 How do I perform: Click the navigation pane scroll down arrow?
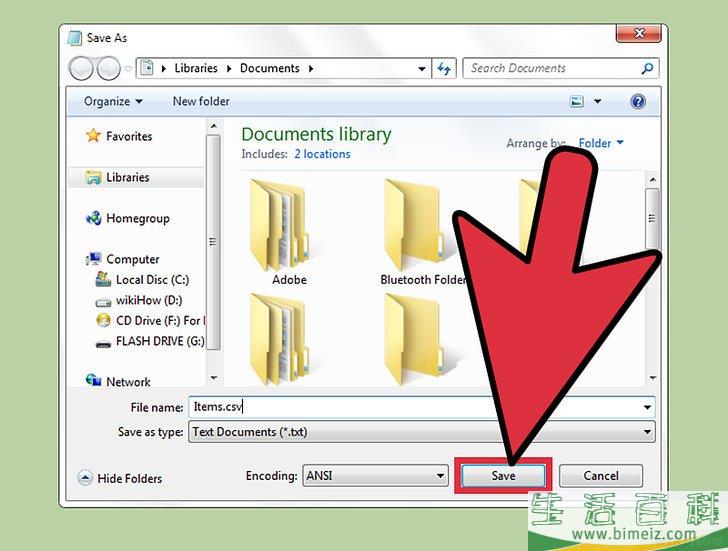point(213,378)
